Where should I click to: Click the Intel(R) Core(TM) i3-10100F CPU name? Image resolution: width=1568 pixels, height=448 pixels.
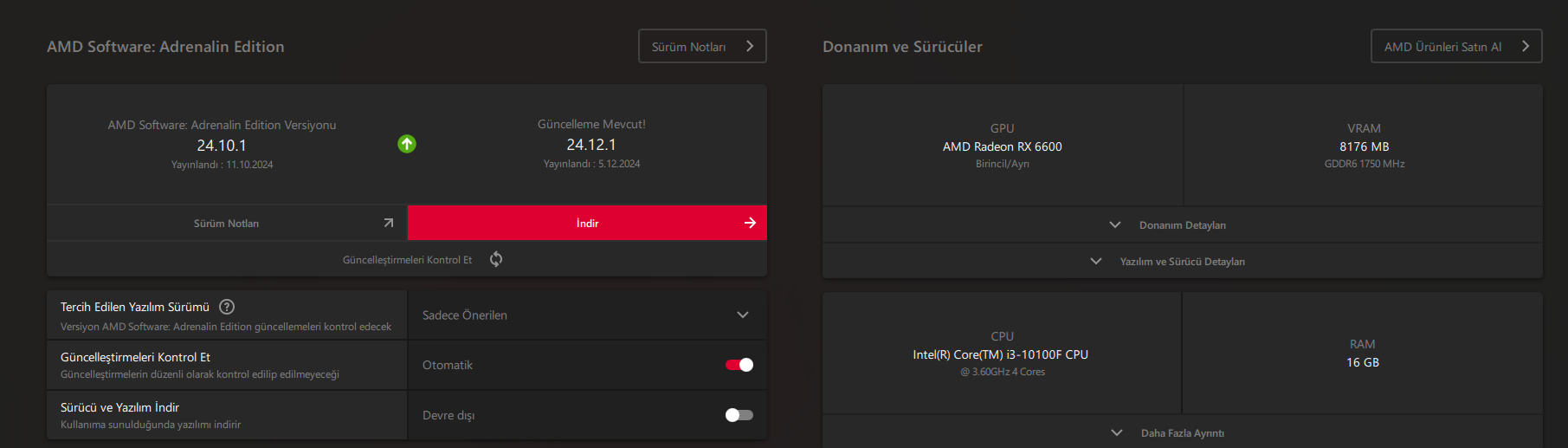point(1001,354)
